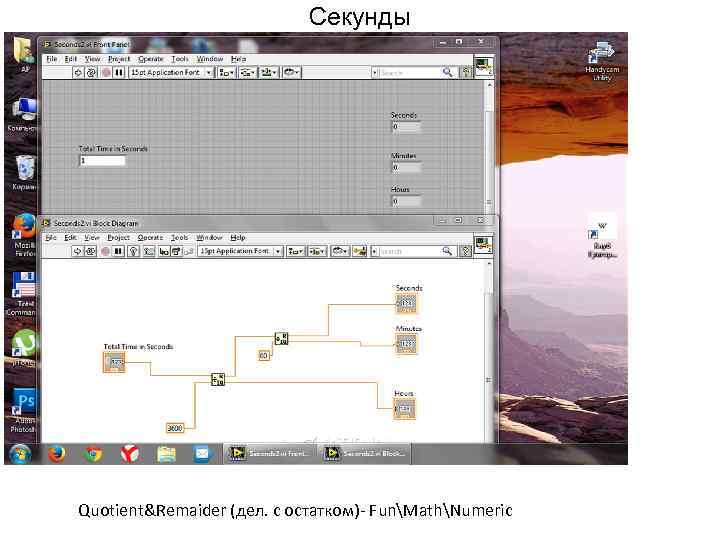Open Firefox from taskbar
Viewport: 720px width, 540px height.
tap(56, 454)
